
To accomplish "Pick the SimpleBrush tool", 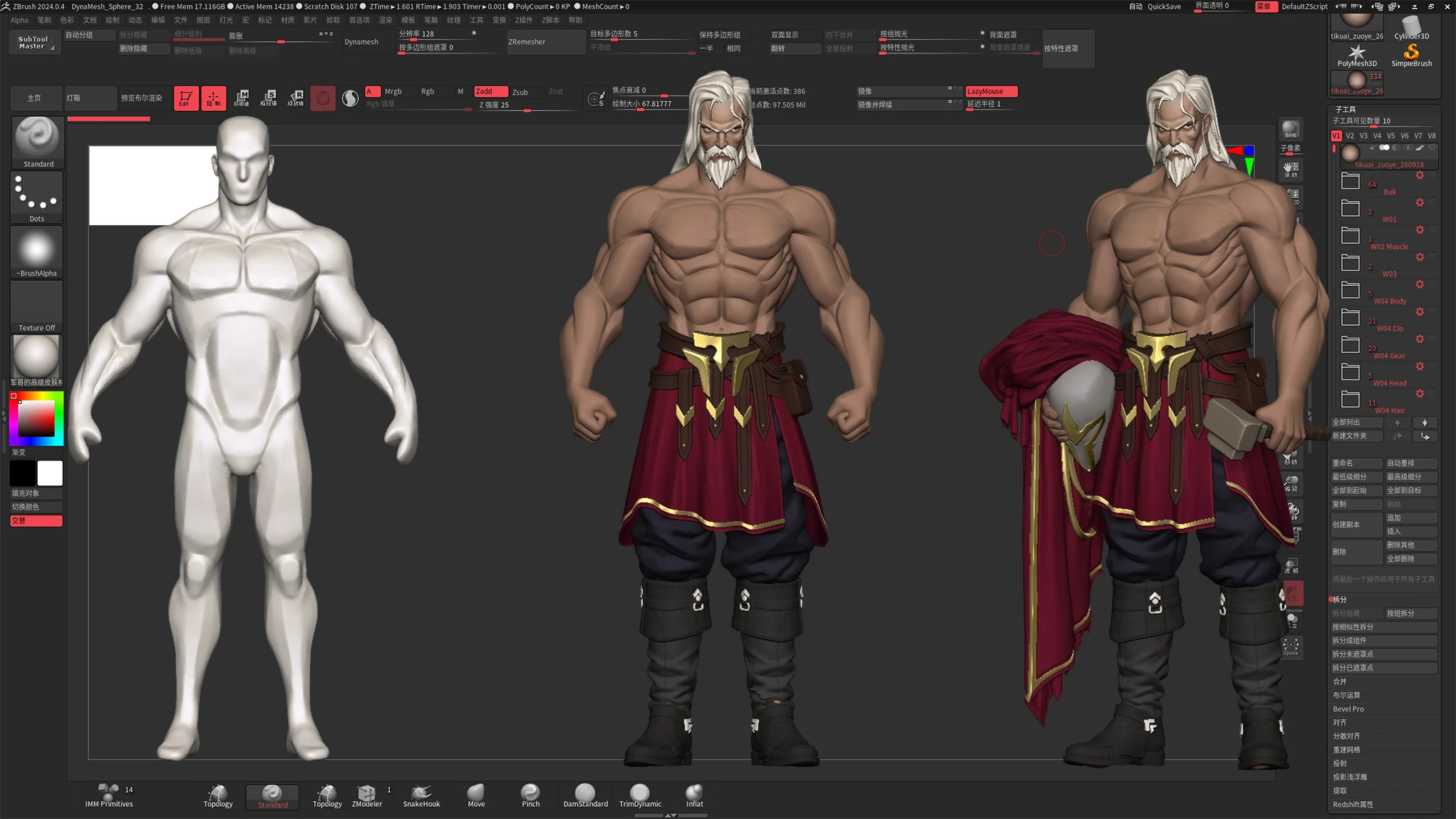I will (1411, 56).
